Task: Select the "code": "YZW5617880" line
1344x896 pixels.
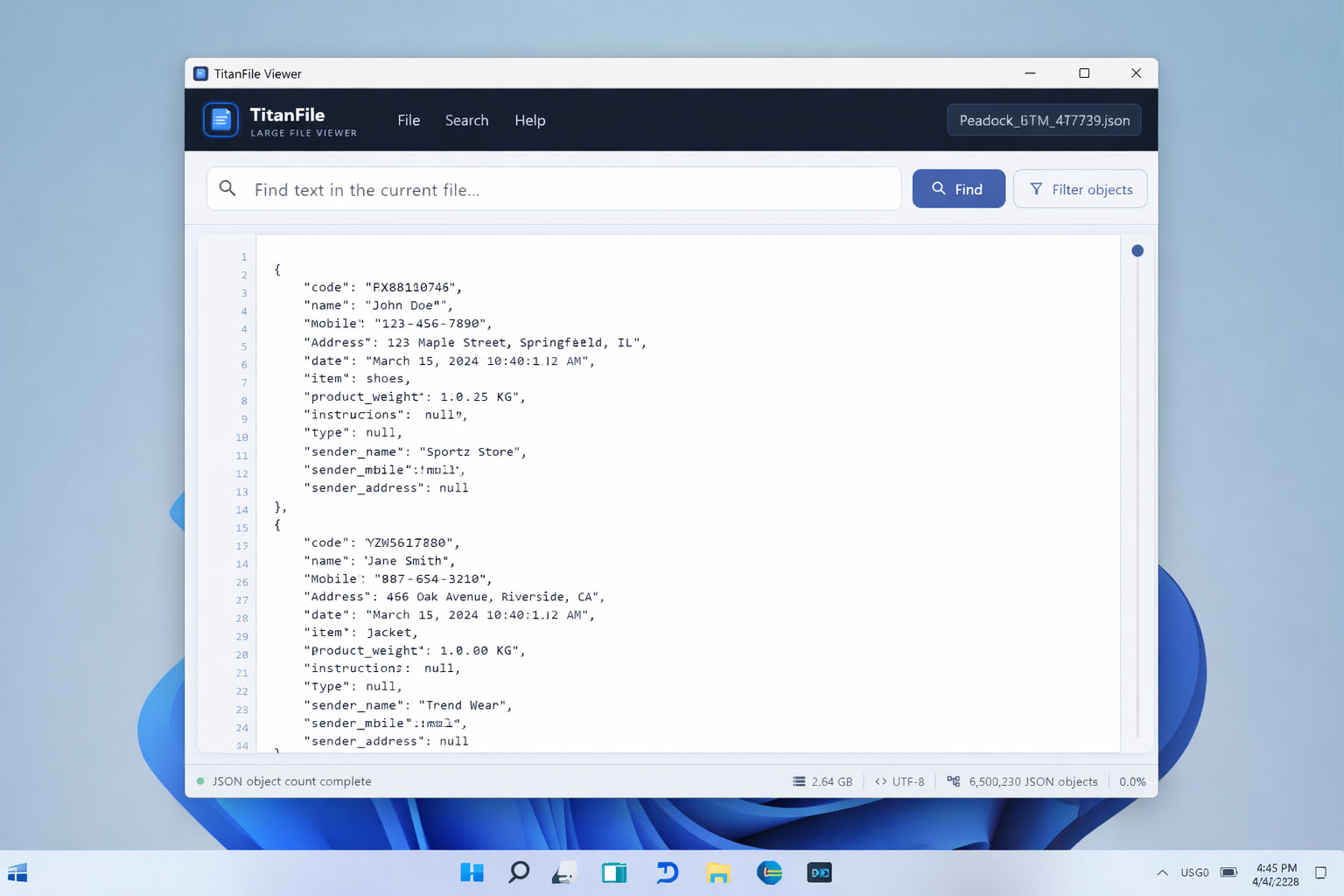Action: point(381,542)
